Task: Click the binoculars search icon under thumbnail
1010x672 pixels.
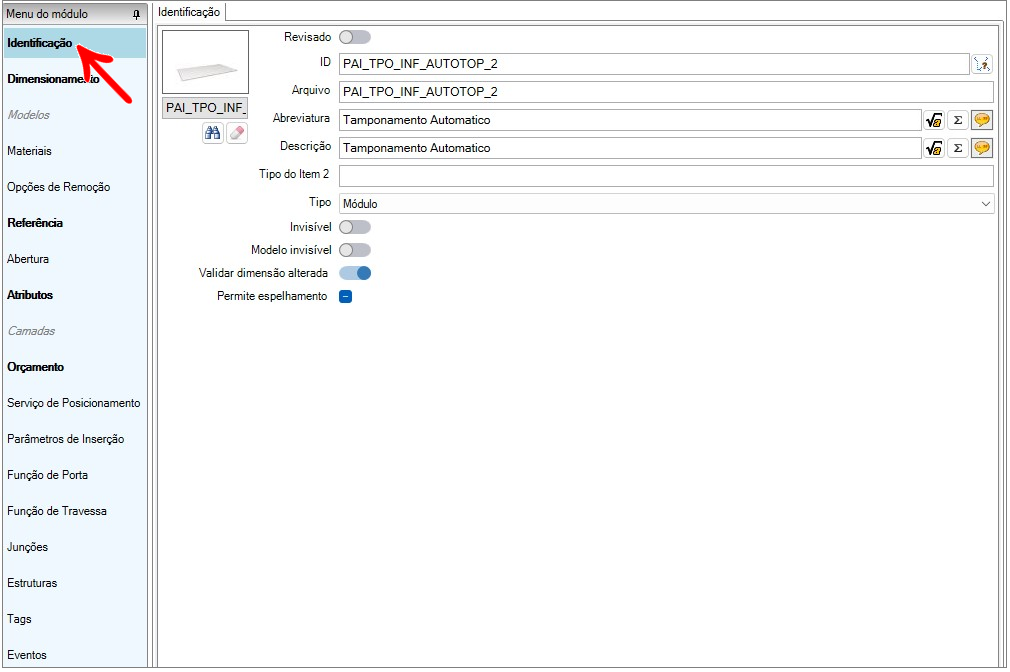Action: click(x=213, y=133)
